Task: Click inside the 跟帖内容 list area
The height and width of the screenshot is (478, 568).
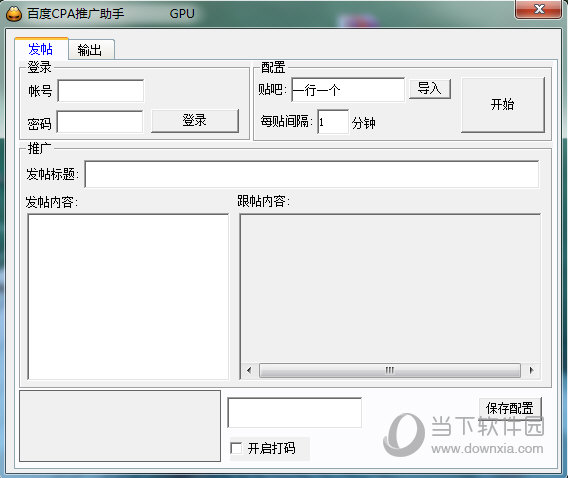Action: 390,289
